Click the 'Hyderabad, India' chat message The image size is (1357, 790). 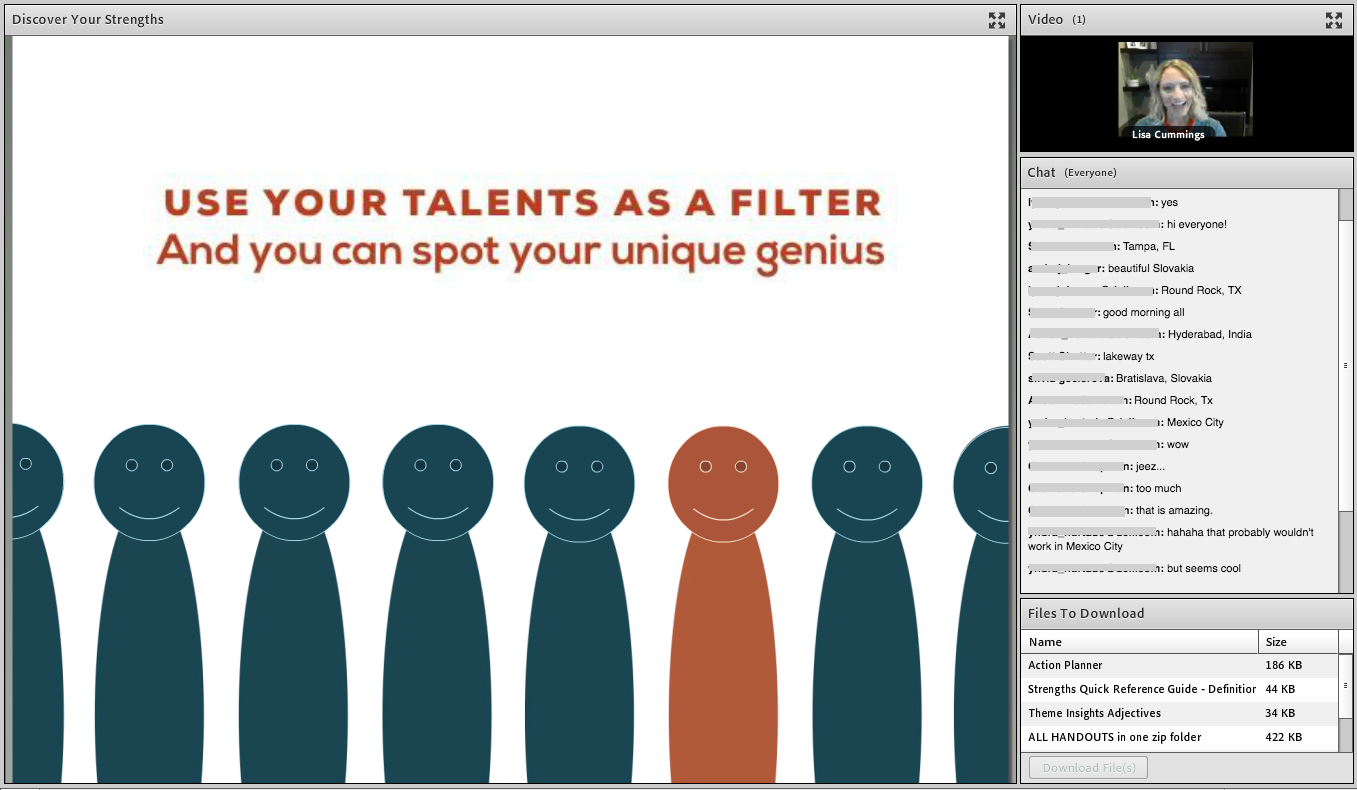click(x=1209, y=334)
